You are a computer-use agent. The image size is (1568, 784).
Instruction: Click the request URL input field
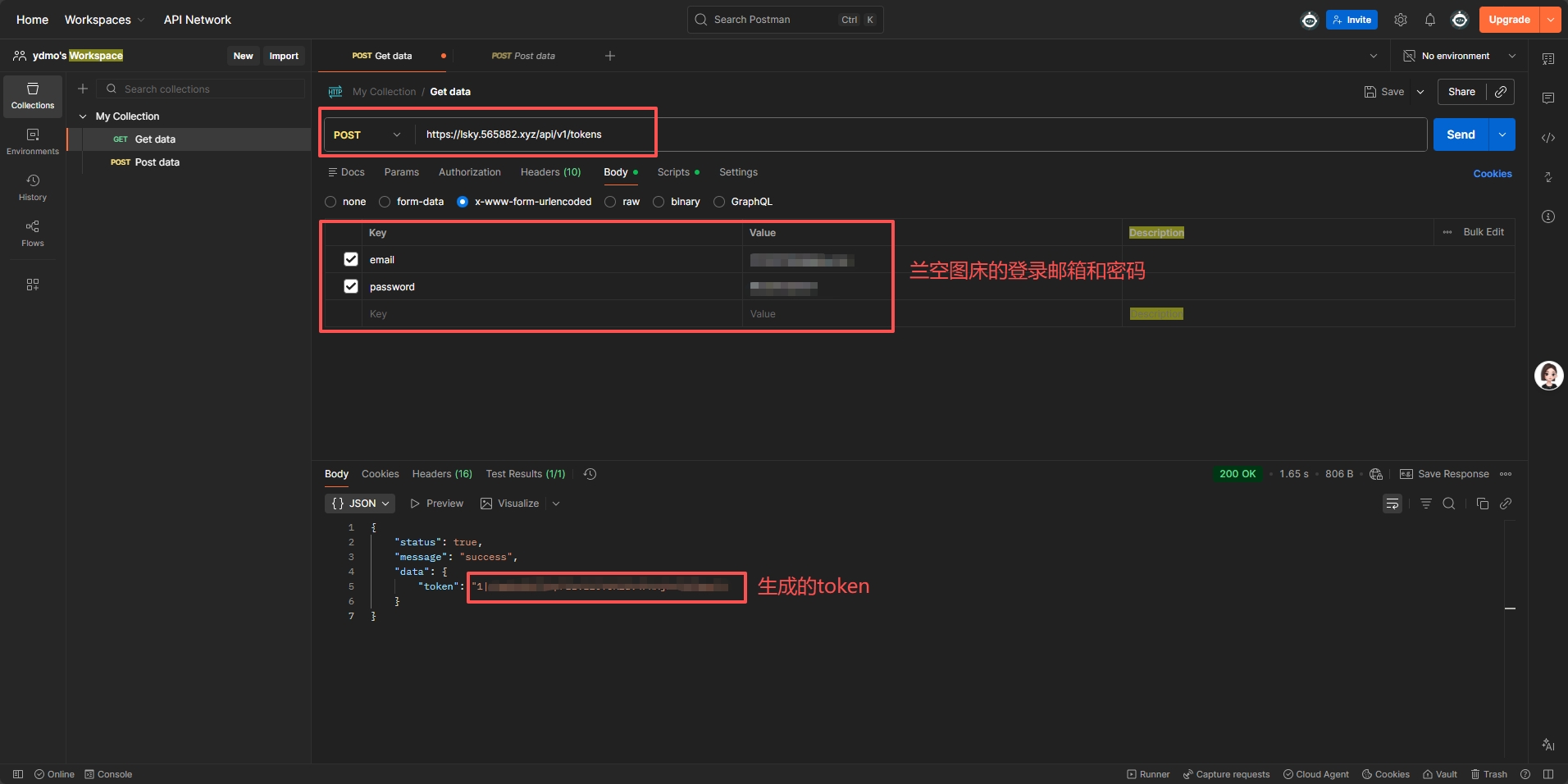[x=902, y=134]
